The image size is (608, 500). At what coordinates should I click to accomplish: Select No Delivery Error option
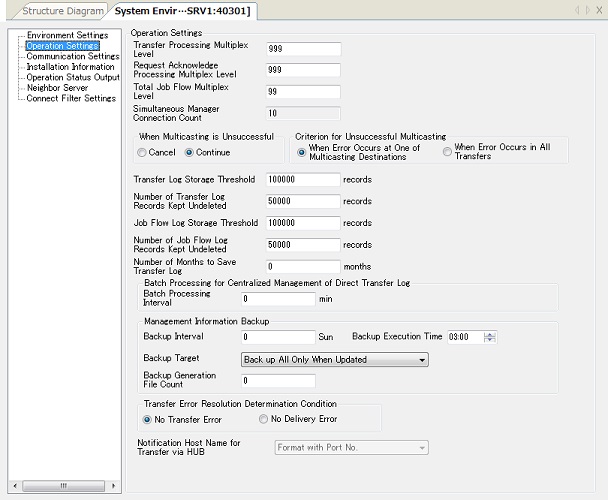(x=264, y=419)
